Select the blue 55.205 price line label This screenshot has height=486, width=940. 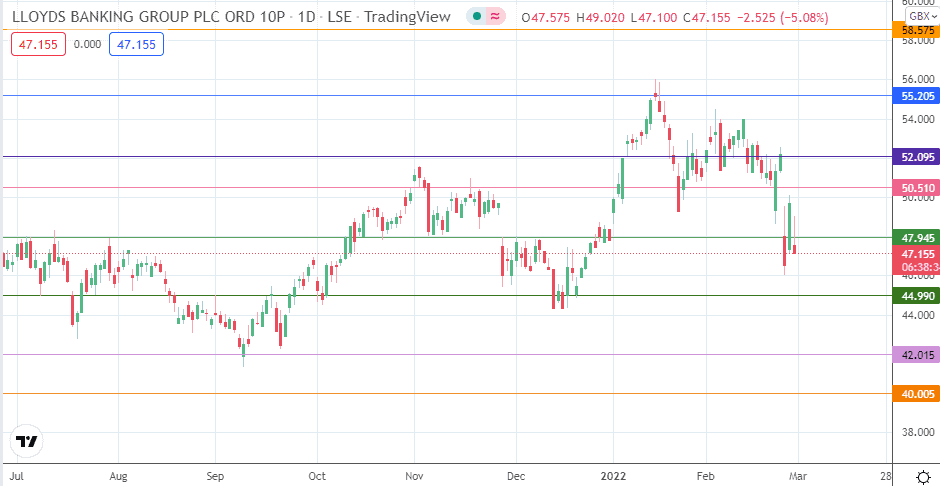(916, 95)
